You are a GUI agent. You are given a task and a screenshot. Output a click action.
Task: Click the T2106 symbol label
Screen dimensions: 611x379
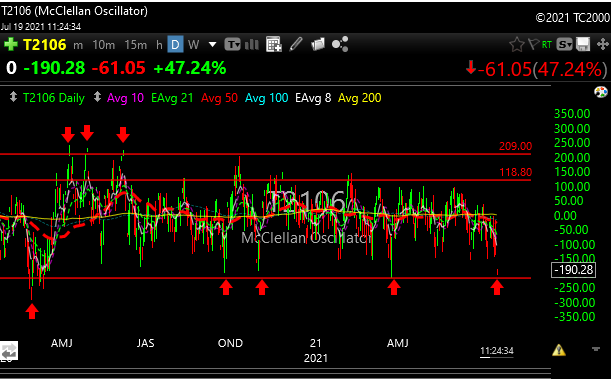click(45, 45)
